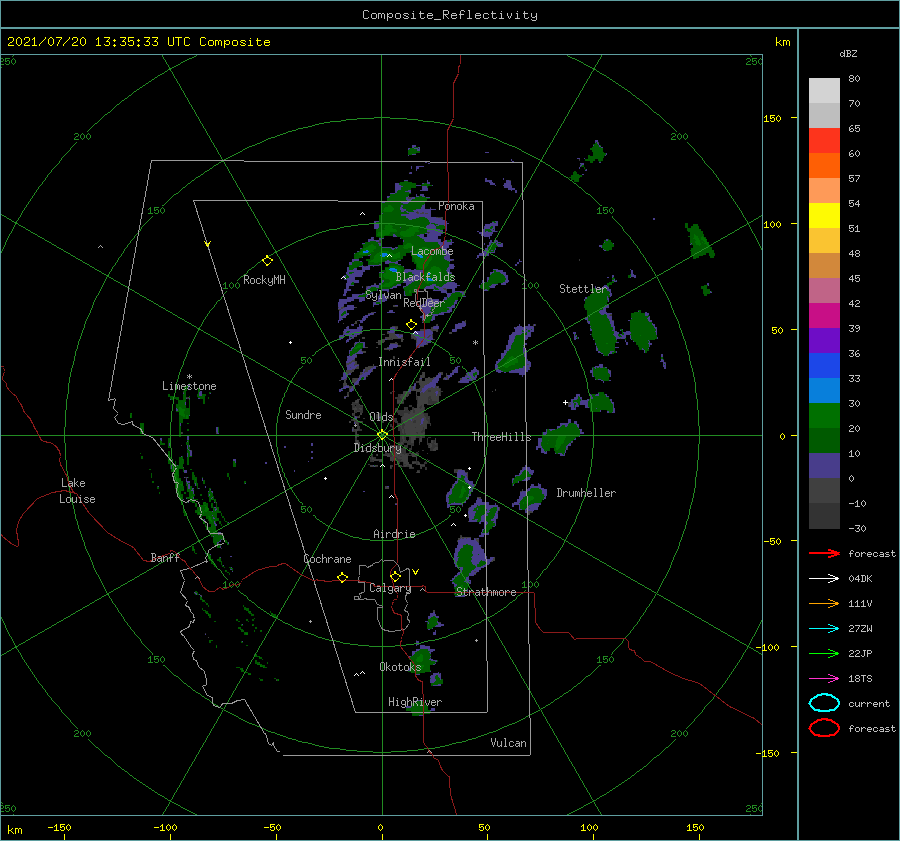Click the Stettler town label
Screen dimensions: 900x841
tap(583, 289)
